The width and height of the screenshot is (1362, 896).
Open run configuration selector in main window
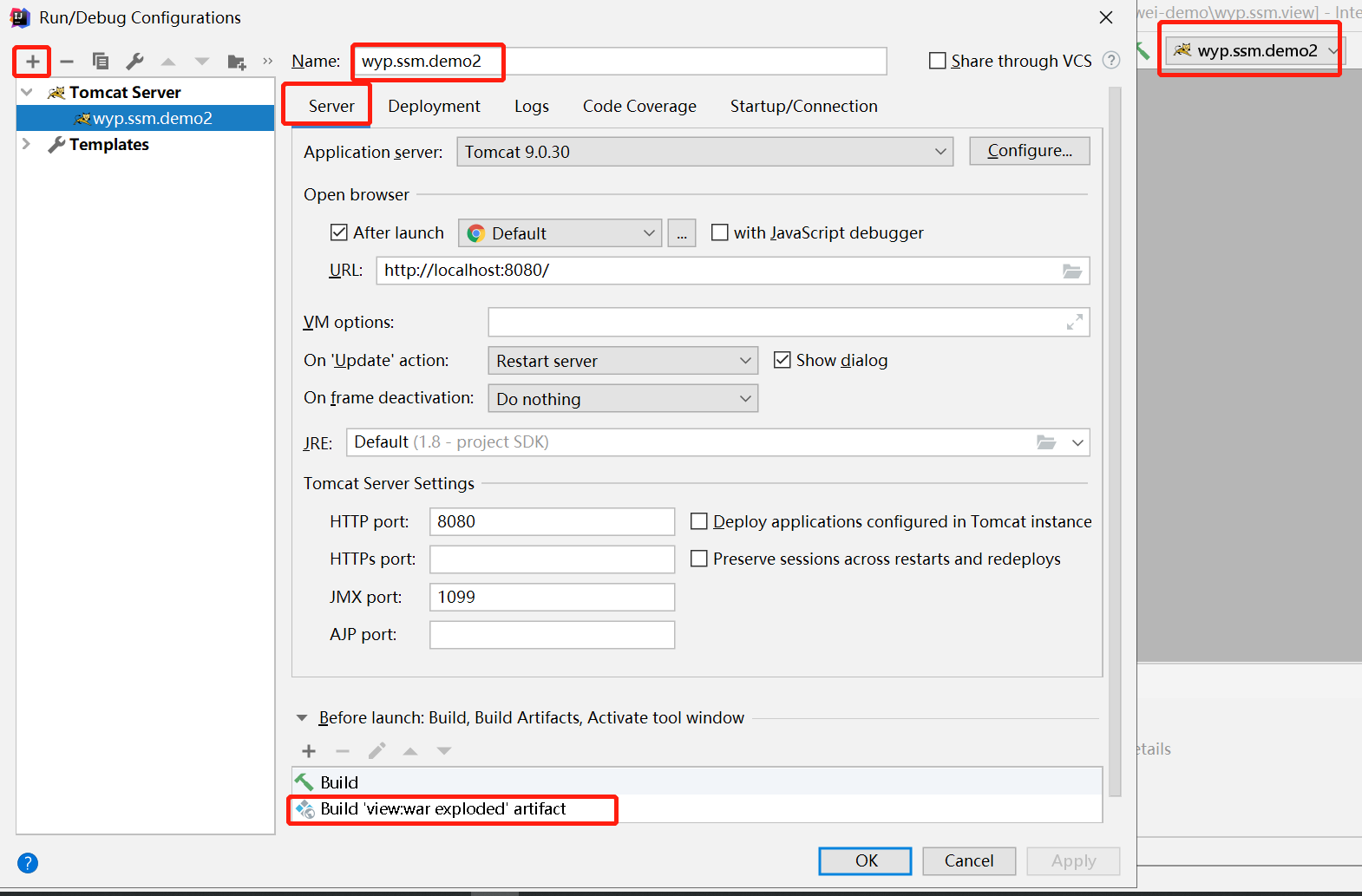click(x=1255, y=51)
